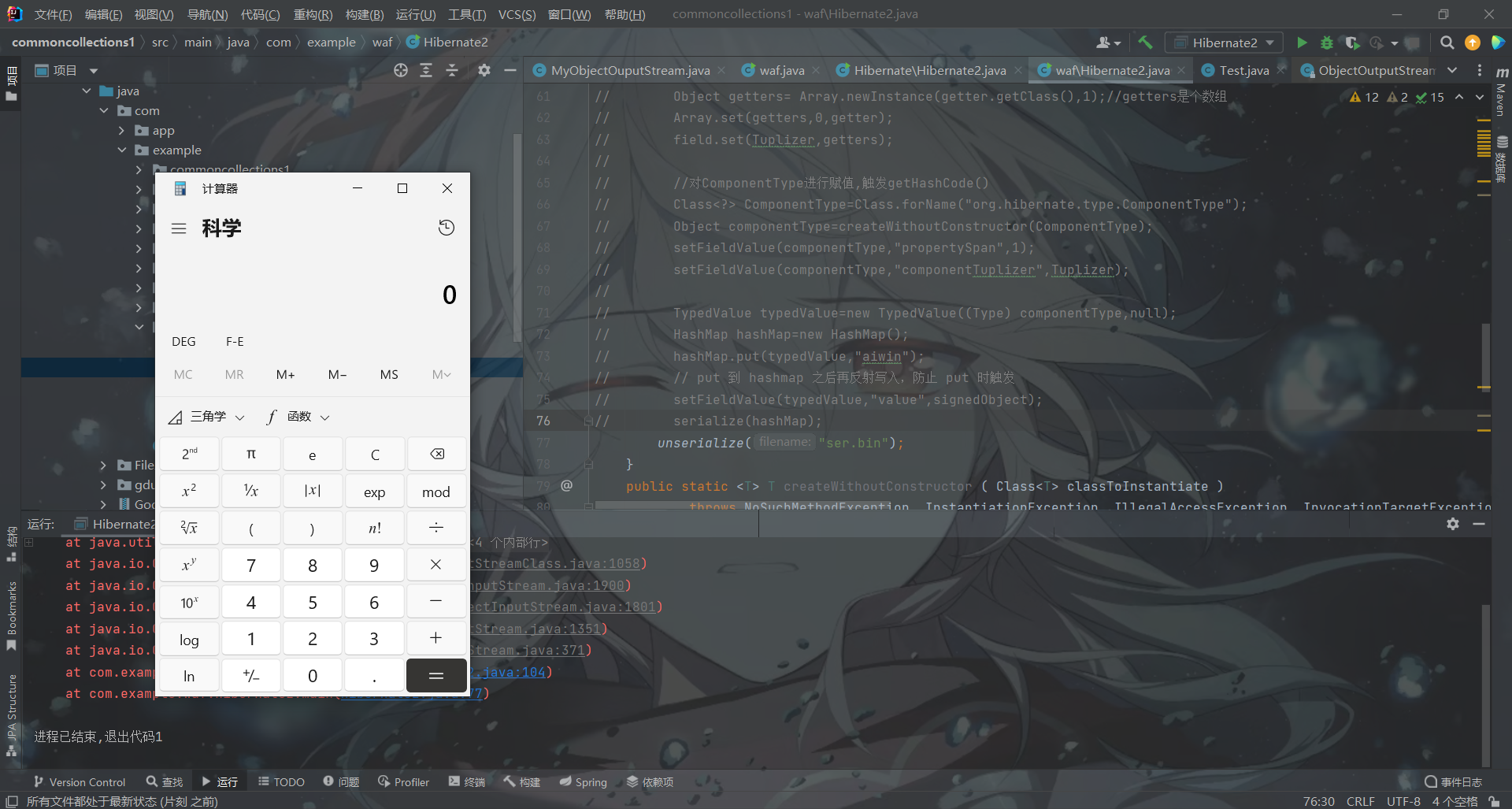Open calculator history
Image resolution: width=1512 pixels, height=809 pixels.
click(x=447, y=228)
